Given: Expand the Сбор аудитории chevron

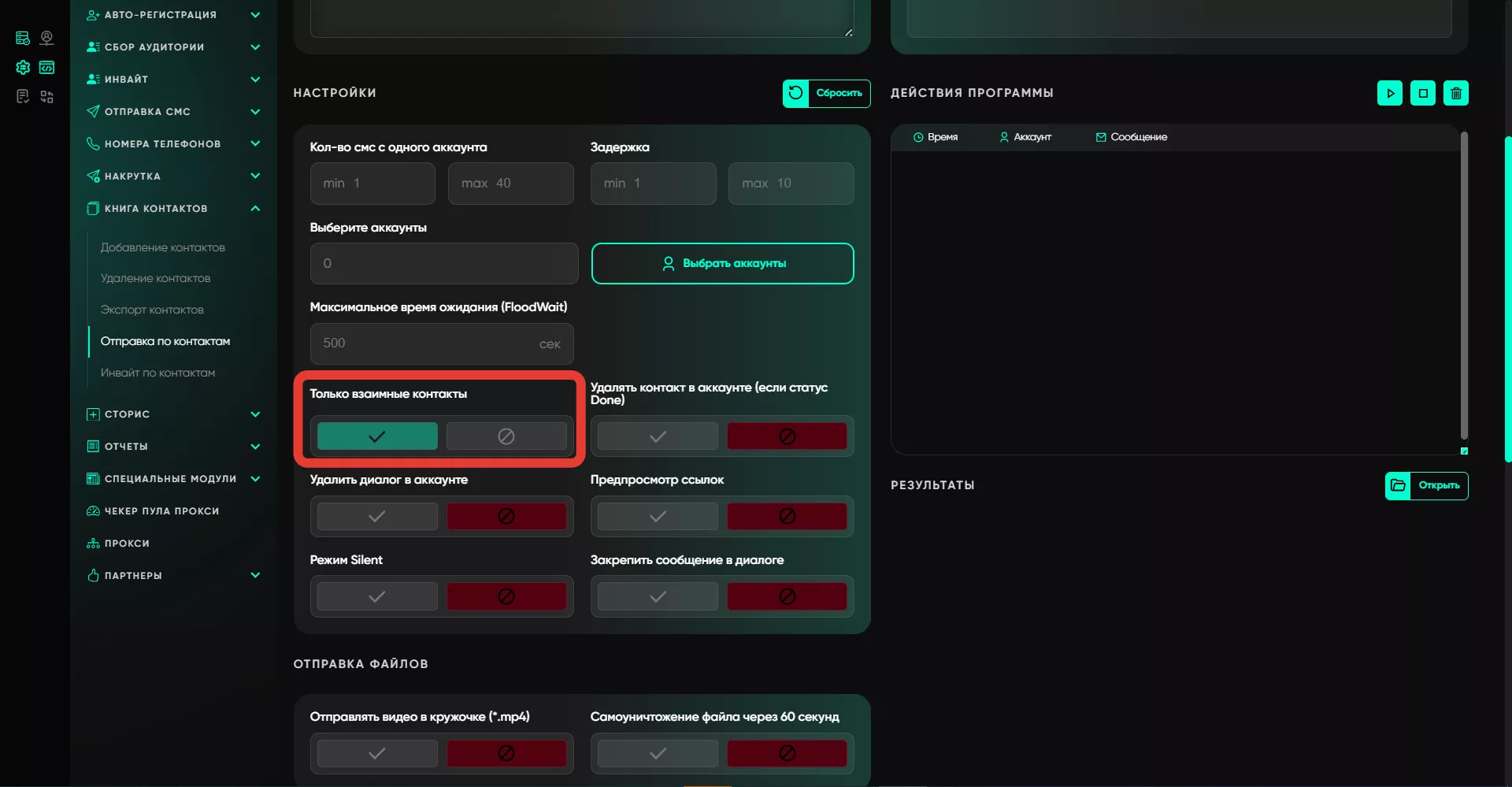Looking at the screenshot, I should point(255,47).
